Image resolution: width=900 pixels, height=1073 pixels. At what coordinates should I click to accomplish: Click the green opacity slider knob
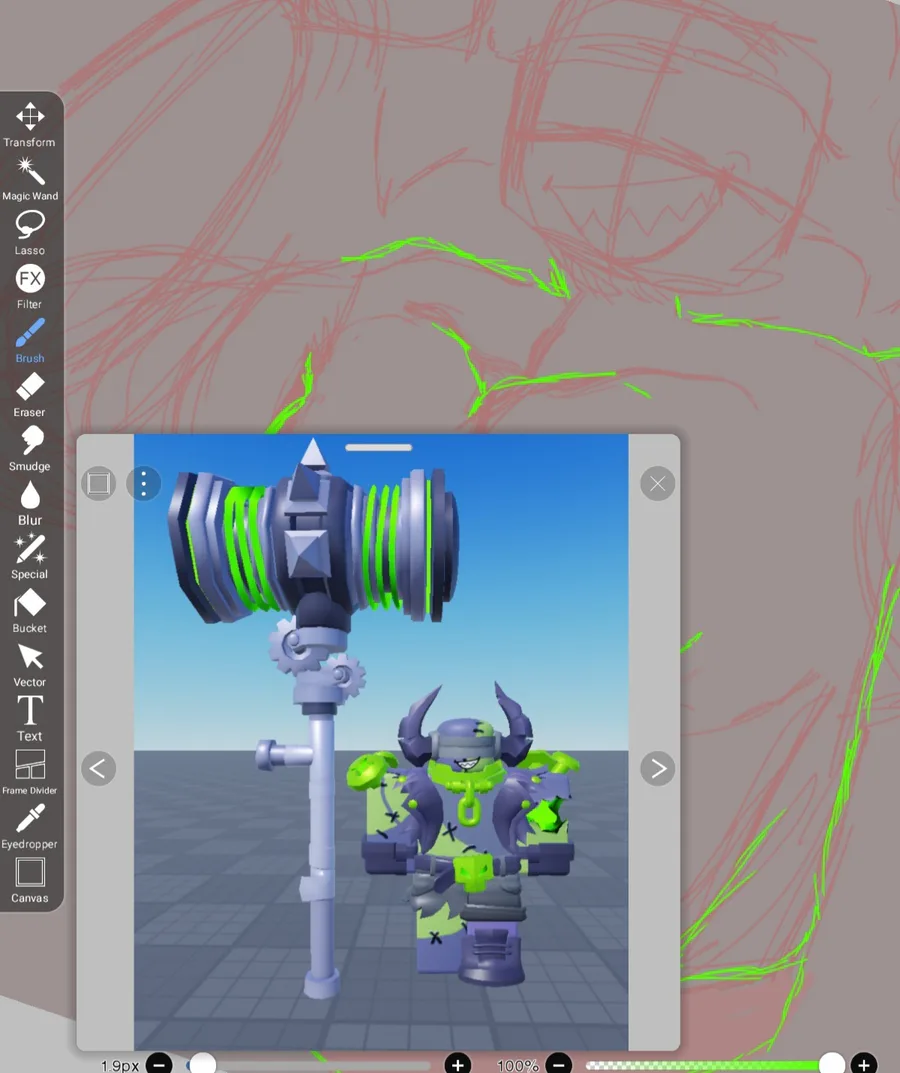832,1064
